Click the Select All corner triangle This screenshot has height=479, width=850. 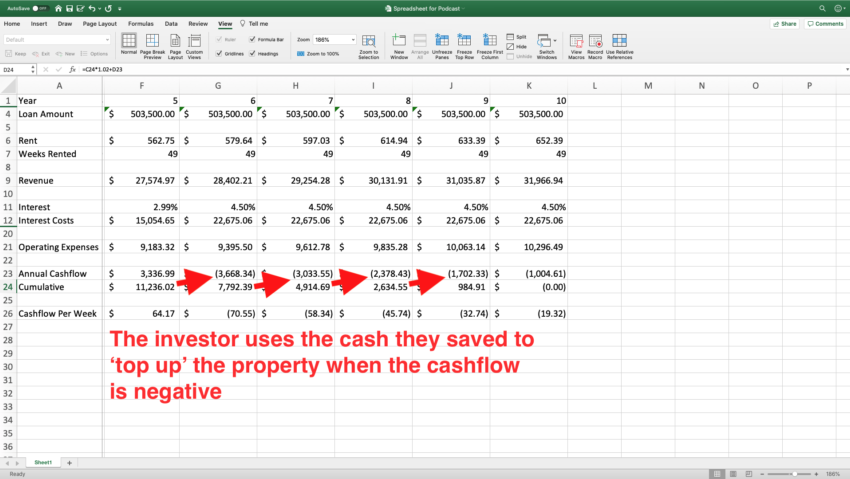(8, 86)
